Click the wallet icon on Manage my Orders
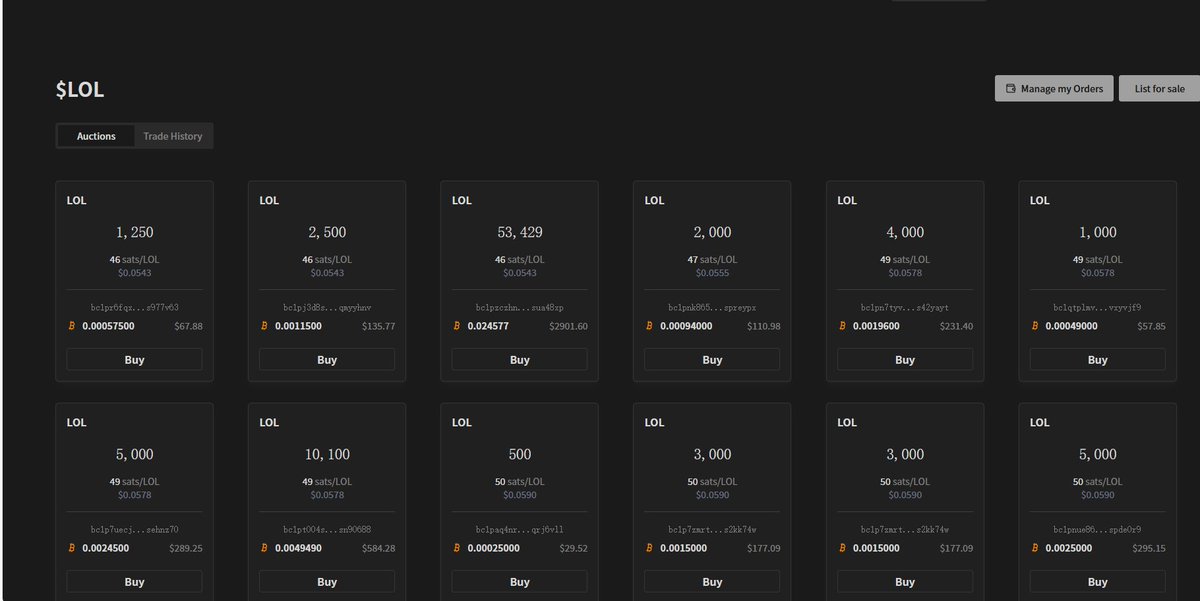Viewport: 1200px width, 601px height. (1010, 89)
